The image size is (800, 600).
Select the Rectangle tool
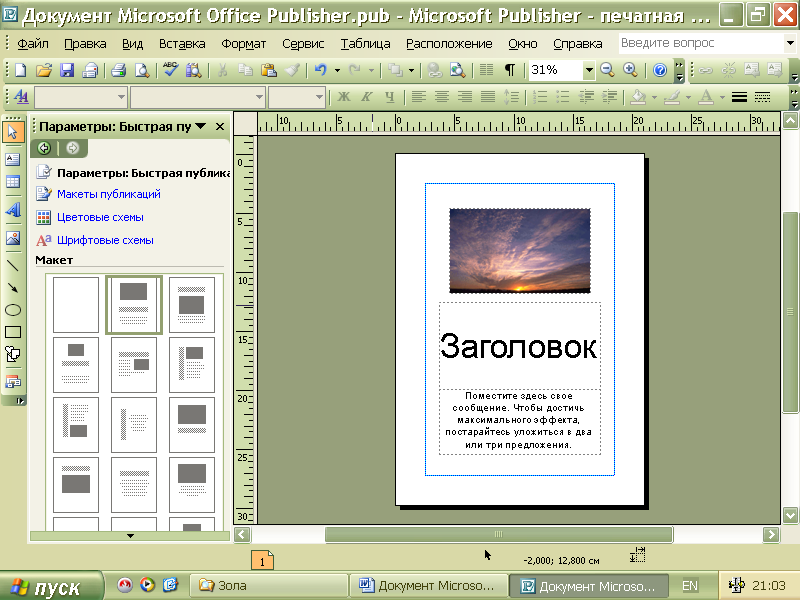[13, 332]
